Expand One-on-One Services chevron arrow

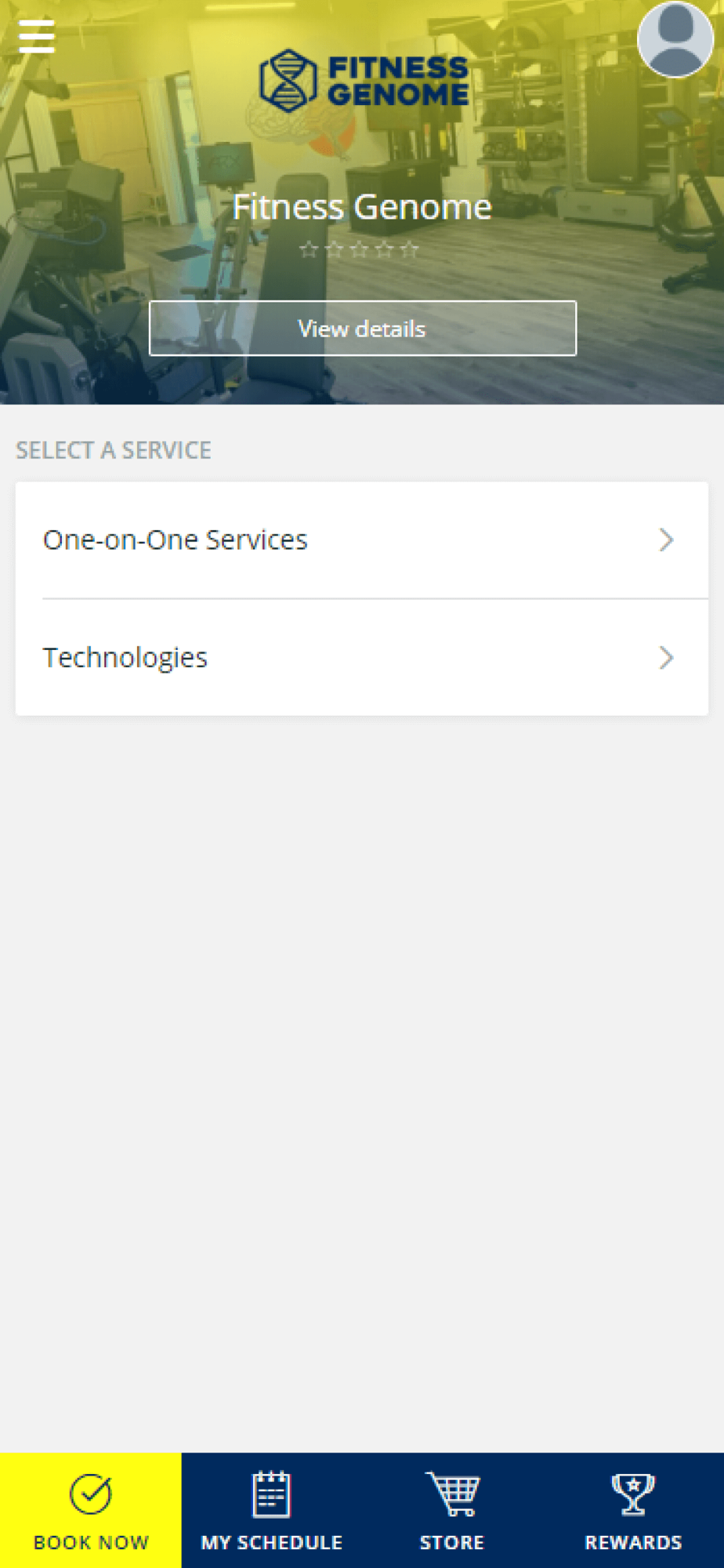[666, 540]
